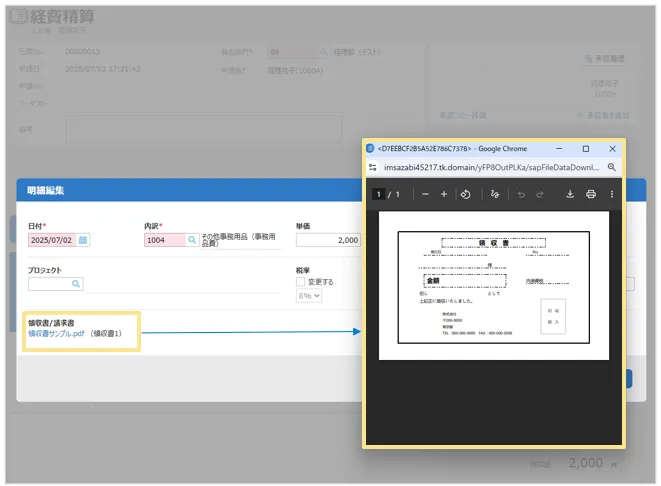Open the 8% tax rate dropdown

pos(309,297)
